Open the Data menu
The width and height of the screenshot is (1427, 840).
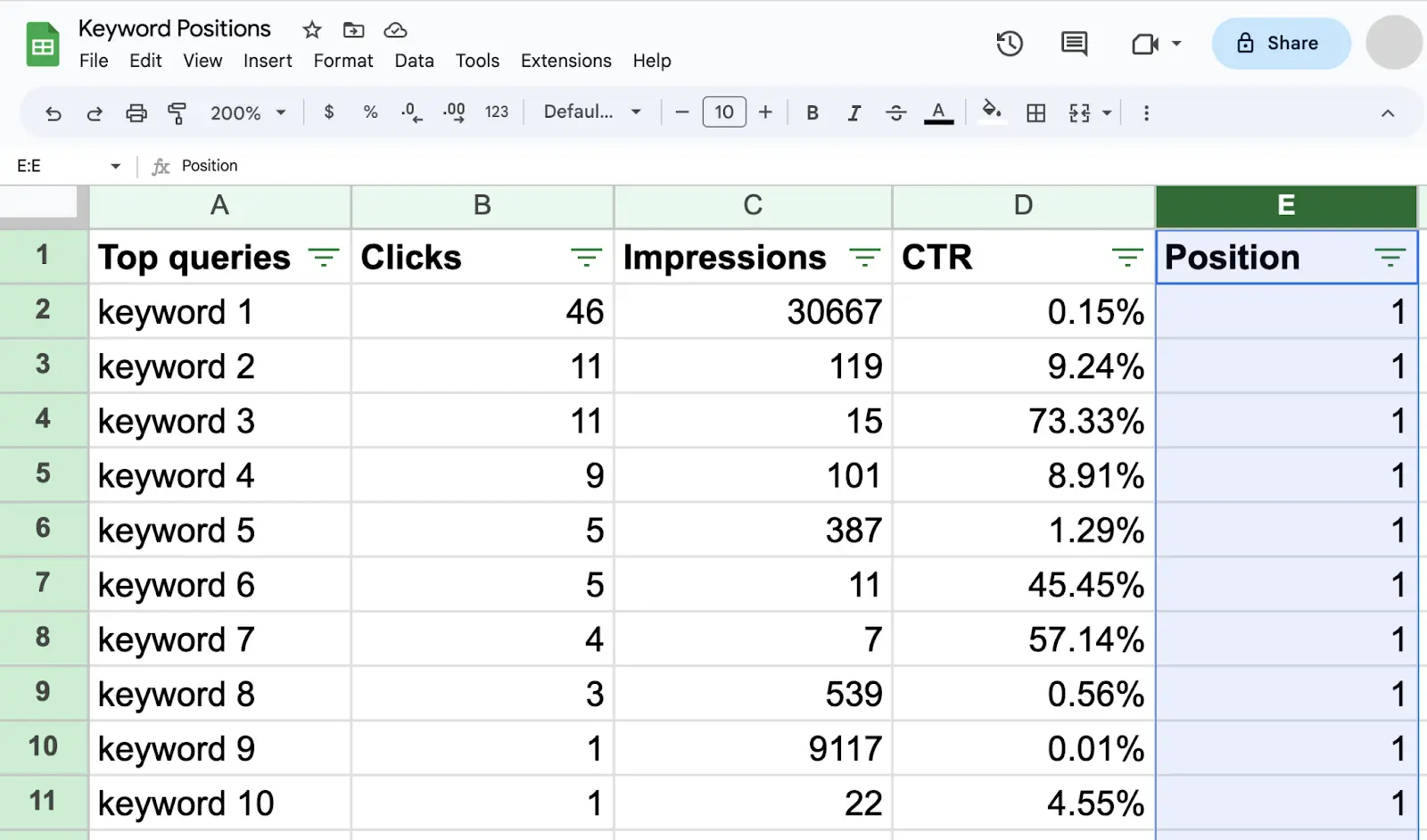point(414,61)
